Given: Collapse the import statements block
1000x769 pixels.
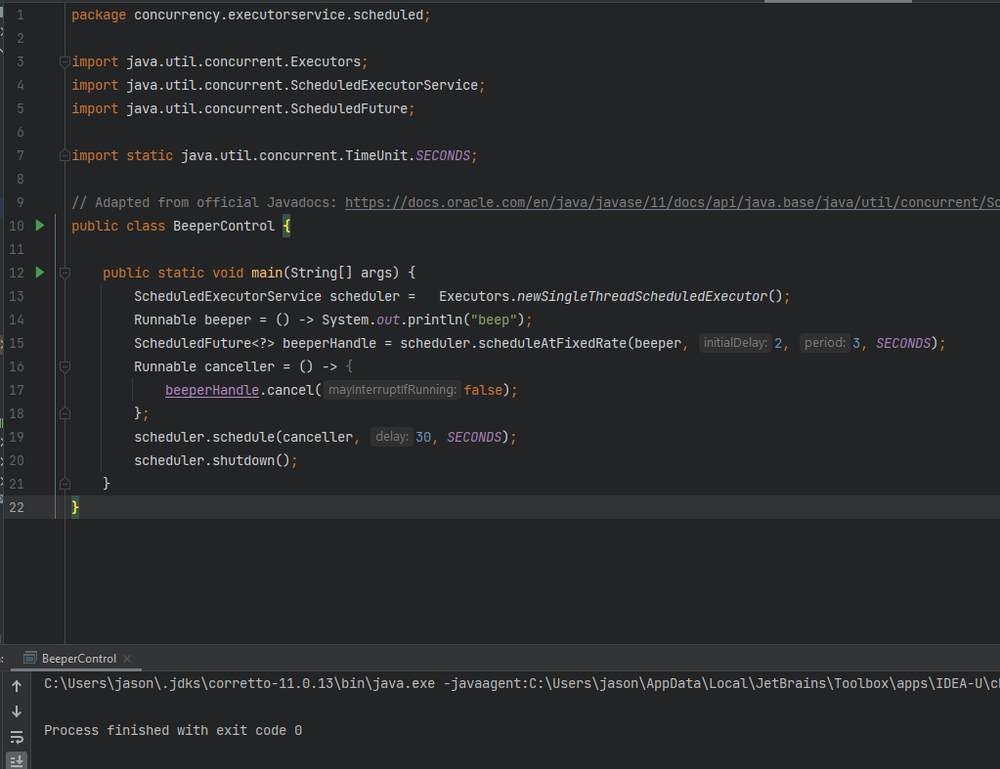Looking at the screenshot, I should [x=64, y=62].
